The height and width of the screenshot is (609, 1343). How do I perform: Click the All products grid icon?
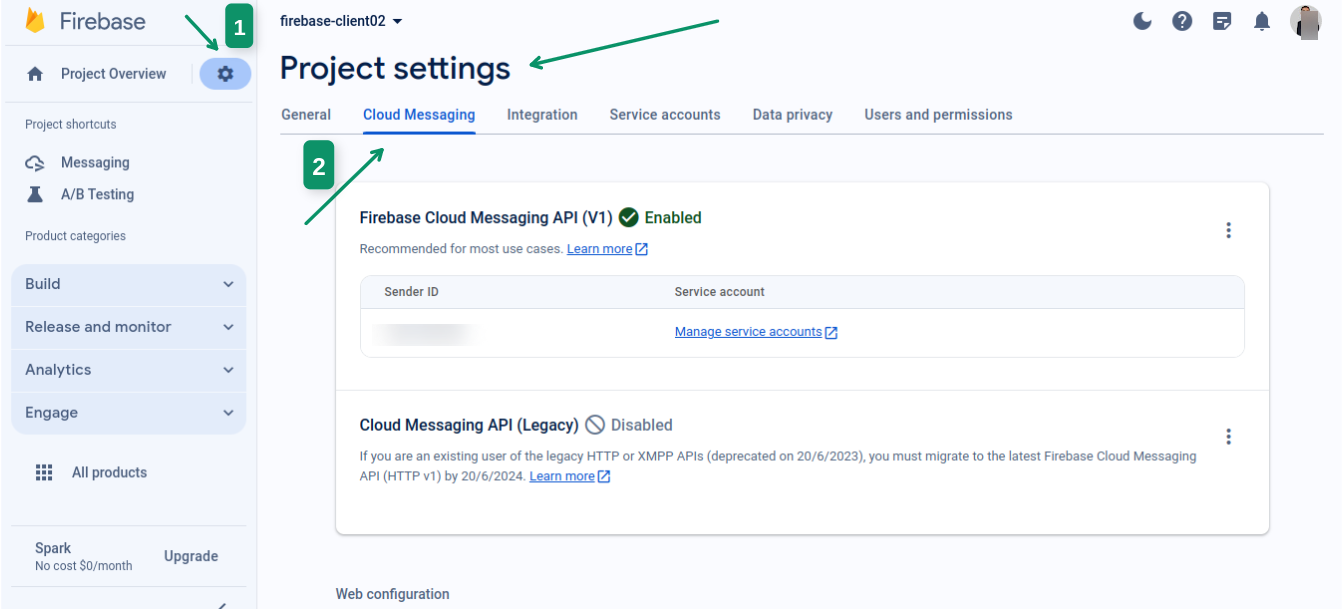click(44, 472)
